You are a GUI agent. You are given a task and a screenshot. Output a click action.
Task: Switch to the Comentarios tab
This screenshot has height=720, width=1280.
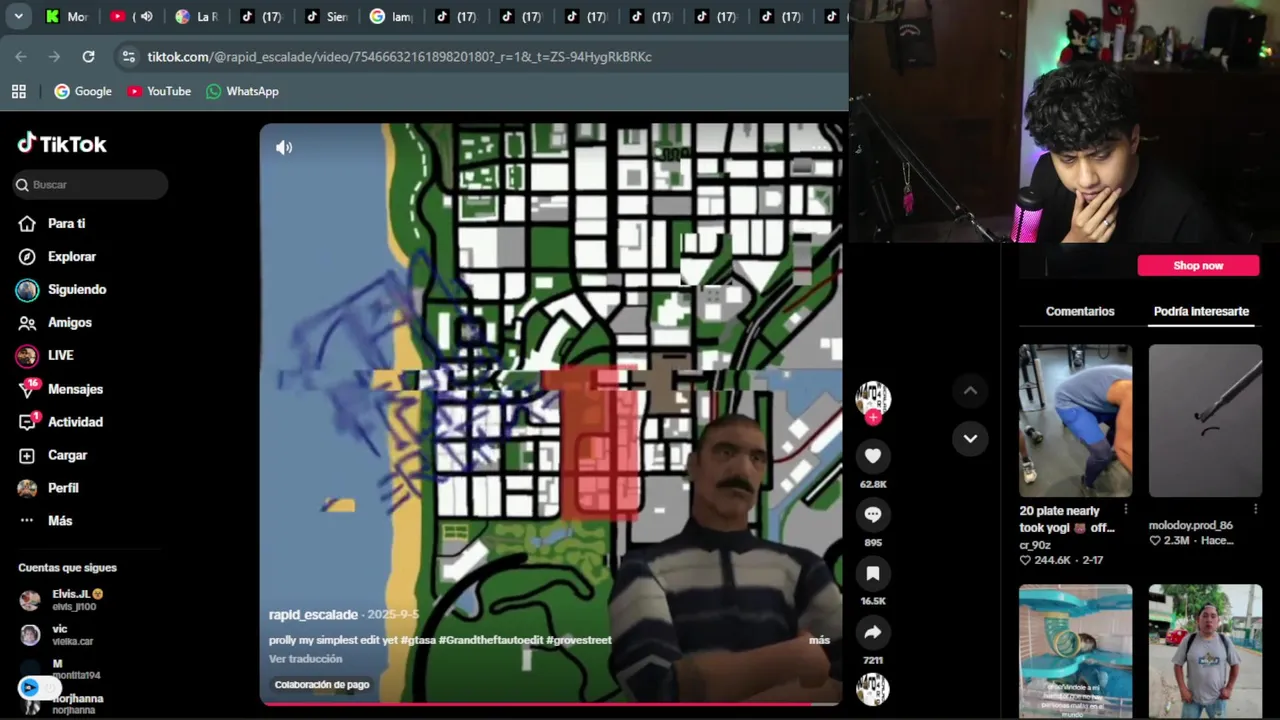pyautogui.click(x=1080, y=311)
